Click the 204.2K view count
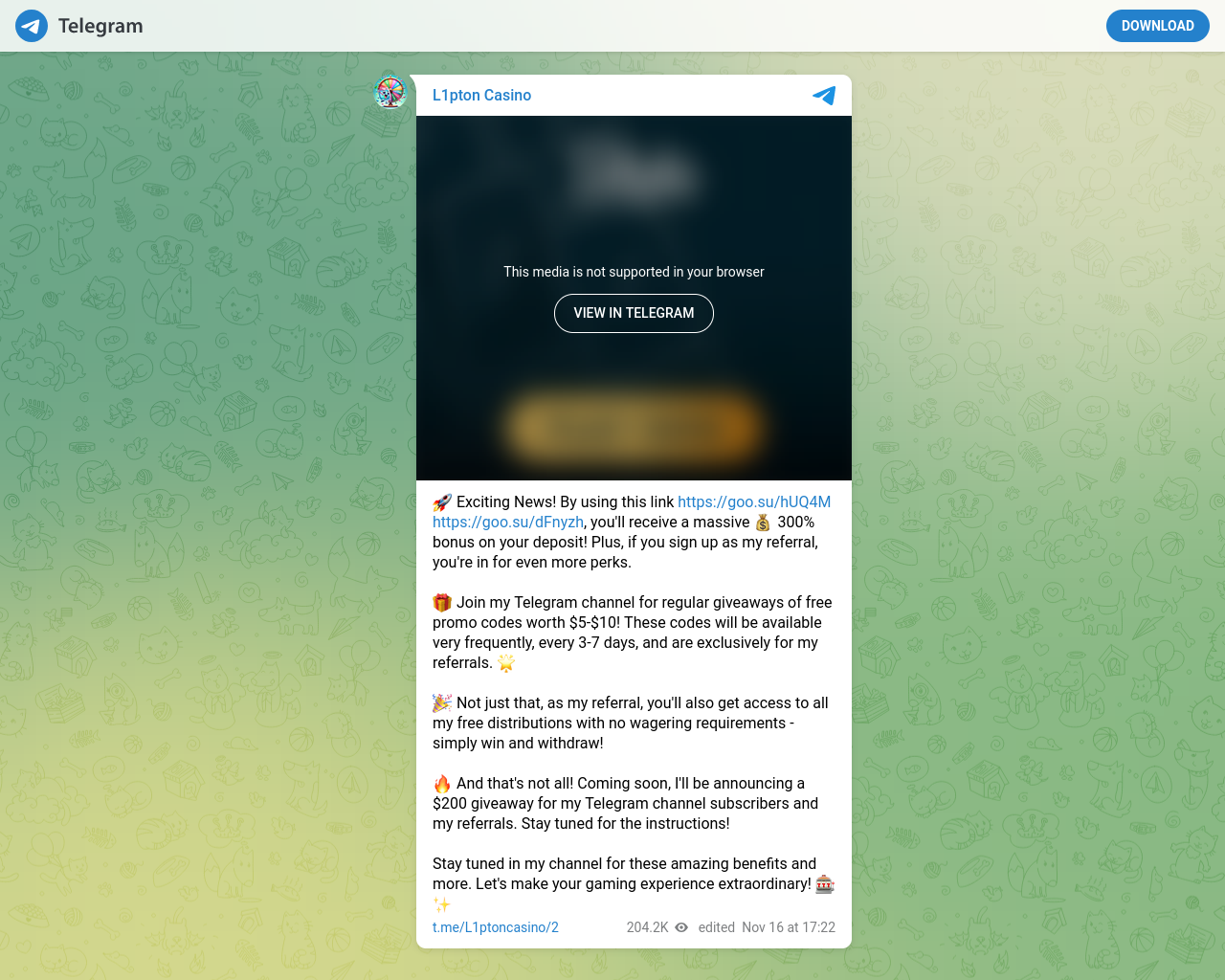 click(648, 927)
